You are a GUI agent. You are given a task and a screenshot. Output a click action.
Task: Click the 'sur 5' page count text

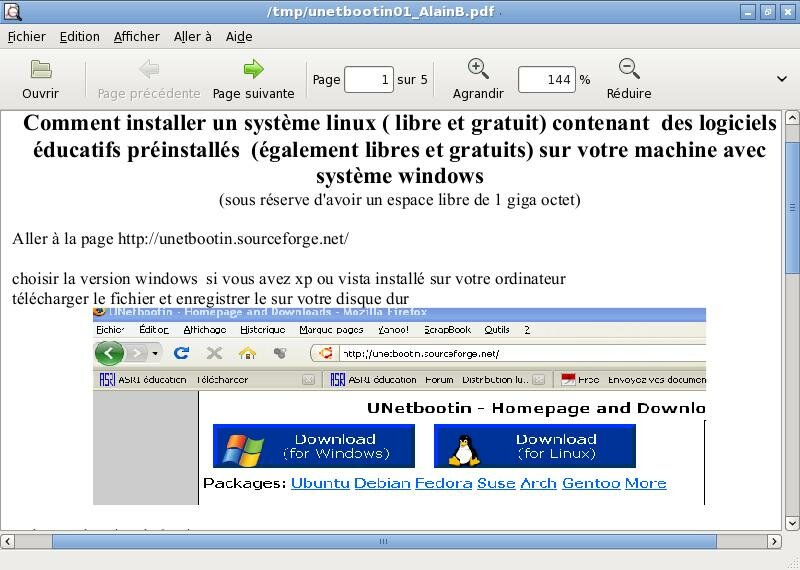tap(412, 80)
